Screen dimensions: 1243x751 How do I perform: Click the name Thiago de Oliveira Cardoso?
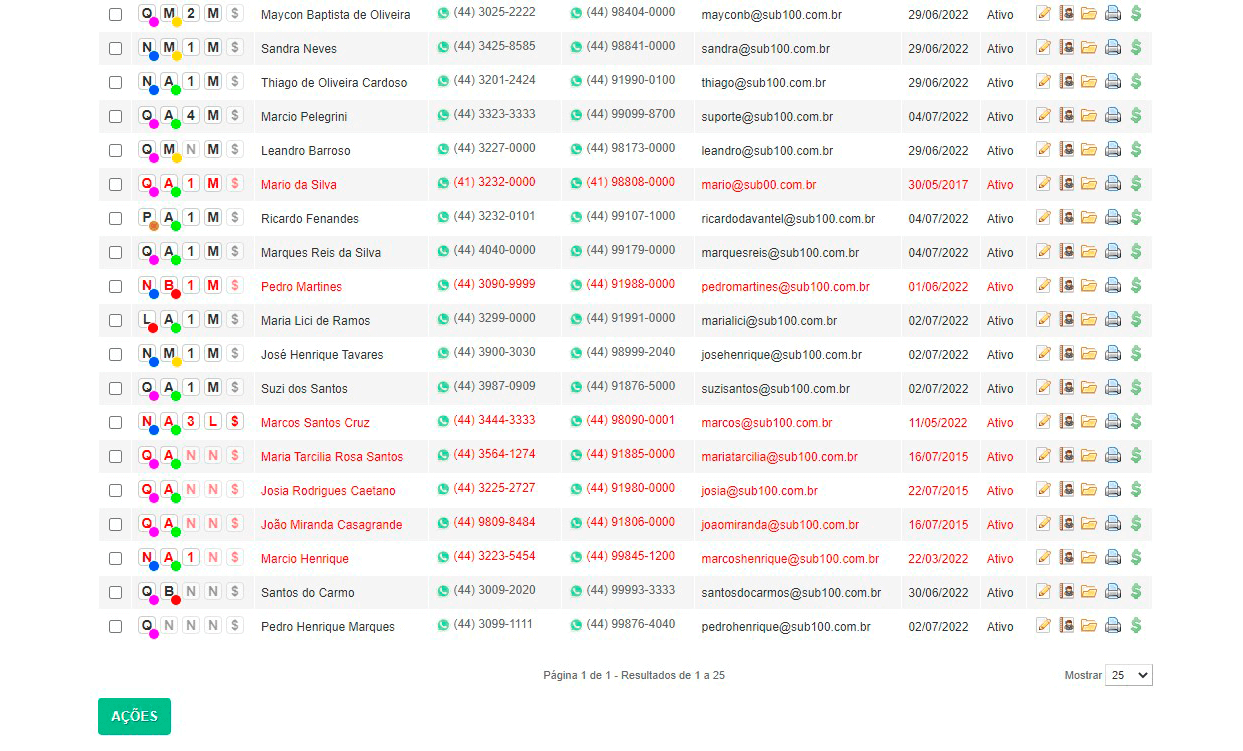334,83
